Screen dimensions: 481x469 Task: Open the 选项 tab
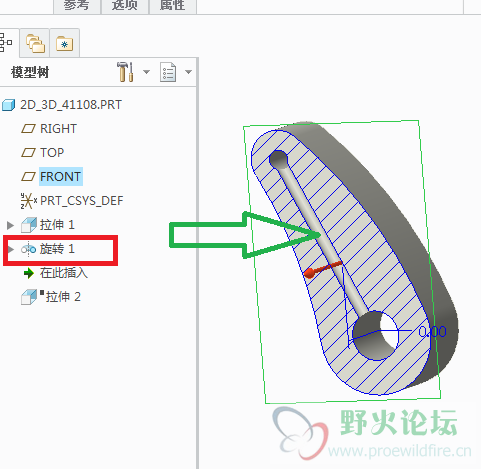click(x=124, y=5)
